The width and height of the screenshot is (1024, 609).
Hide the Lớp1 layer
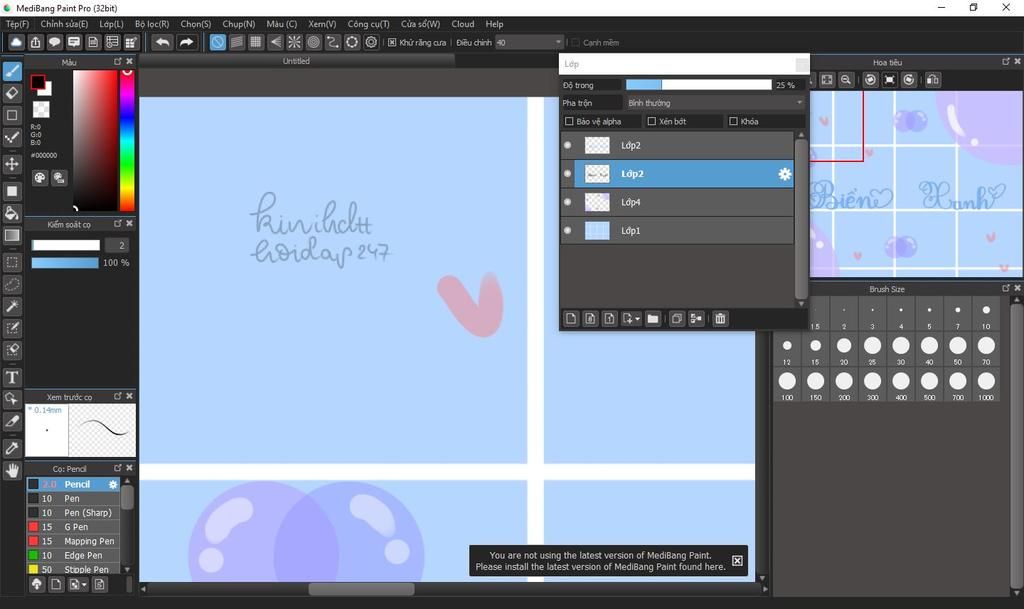[x=568, y=230]
